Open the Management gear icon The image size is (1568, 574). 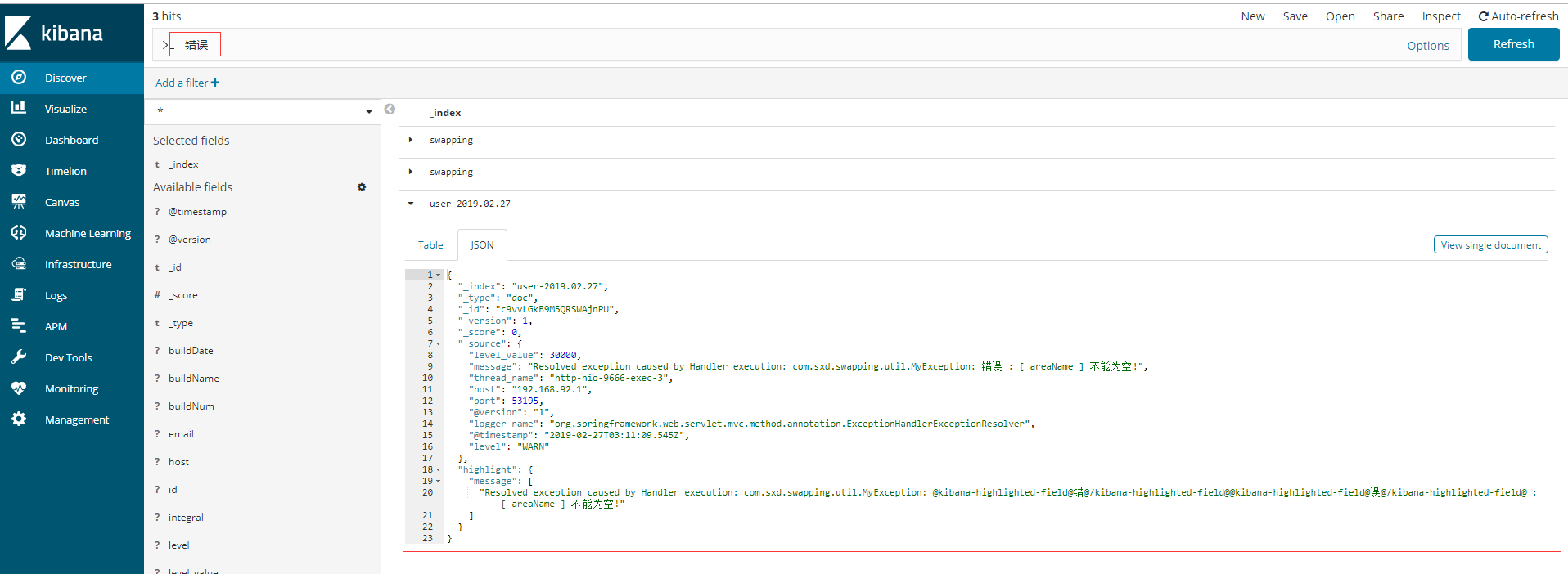coord(19,419)
